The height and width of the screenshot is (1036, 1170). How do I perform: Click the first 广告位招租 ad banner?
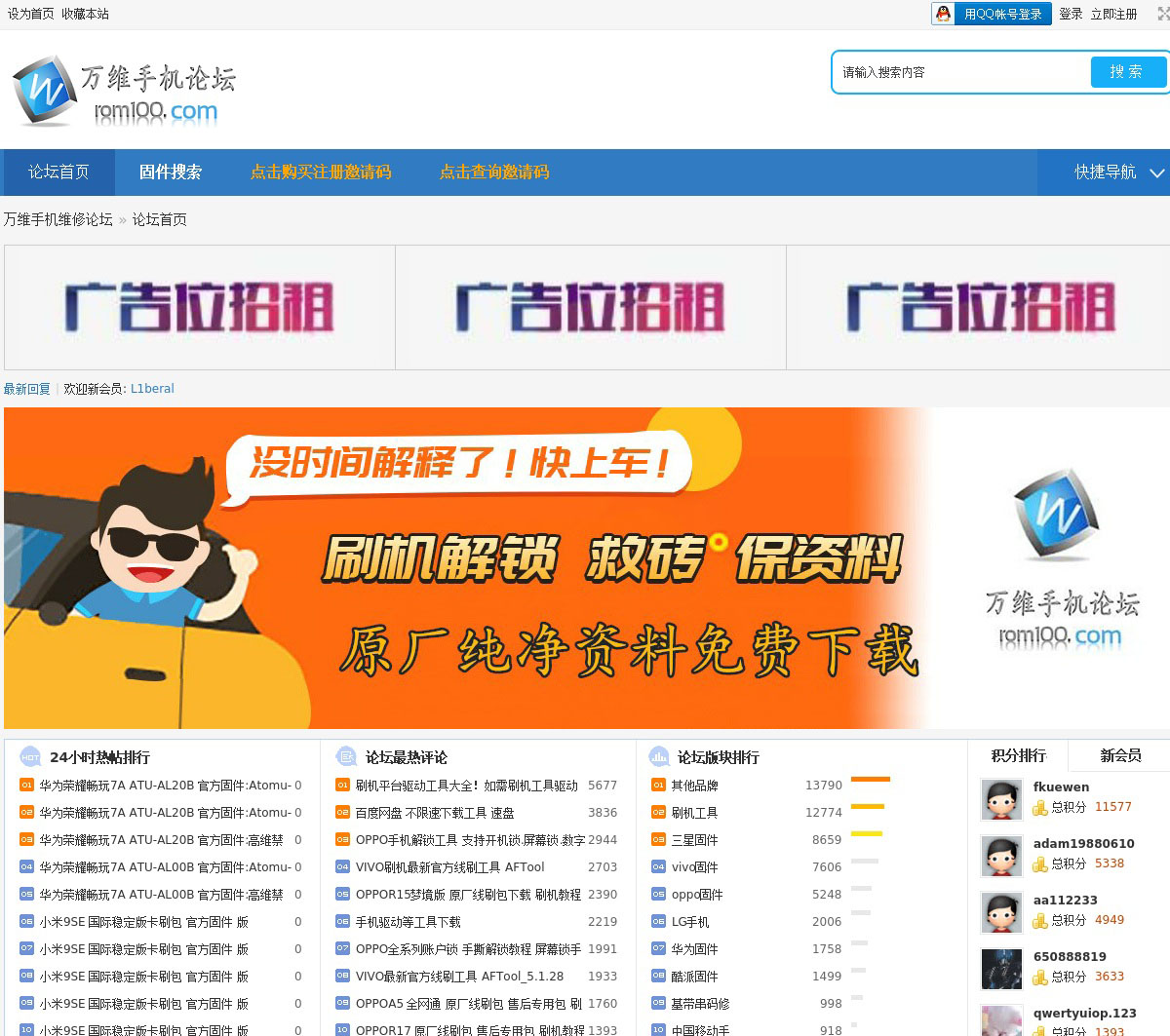pyautogui.click(x=200, y=307)
